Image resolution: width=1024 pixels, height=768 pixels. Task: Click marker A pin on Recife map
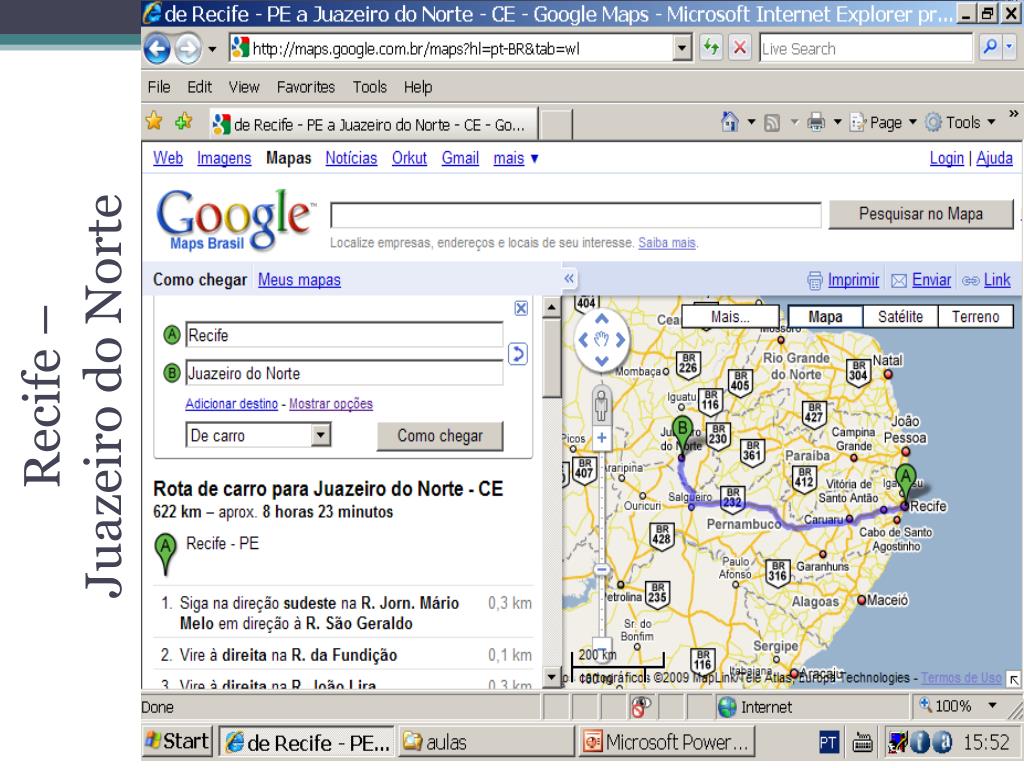click(905, 484)
